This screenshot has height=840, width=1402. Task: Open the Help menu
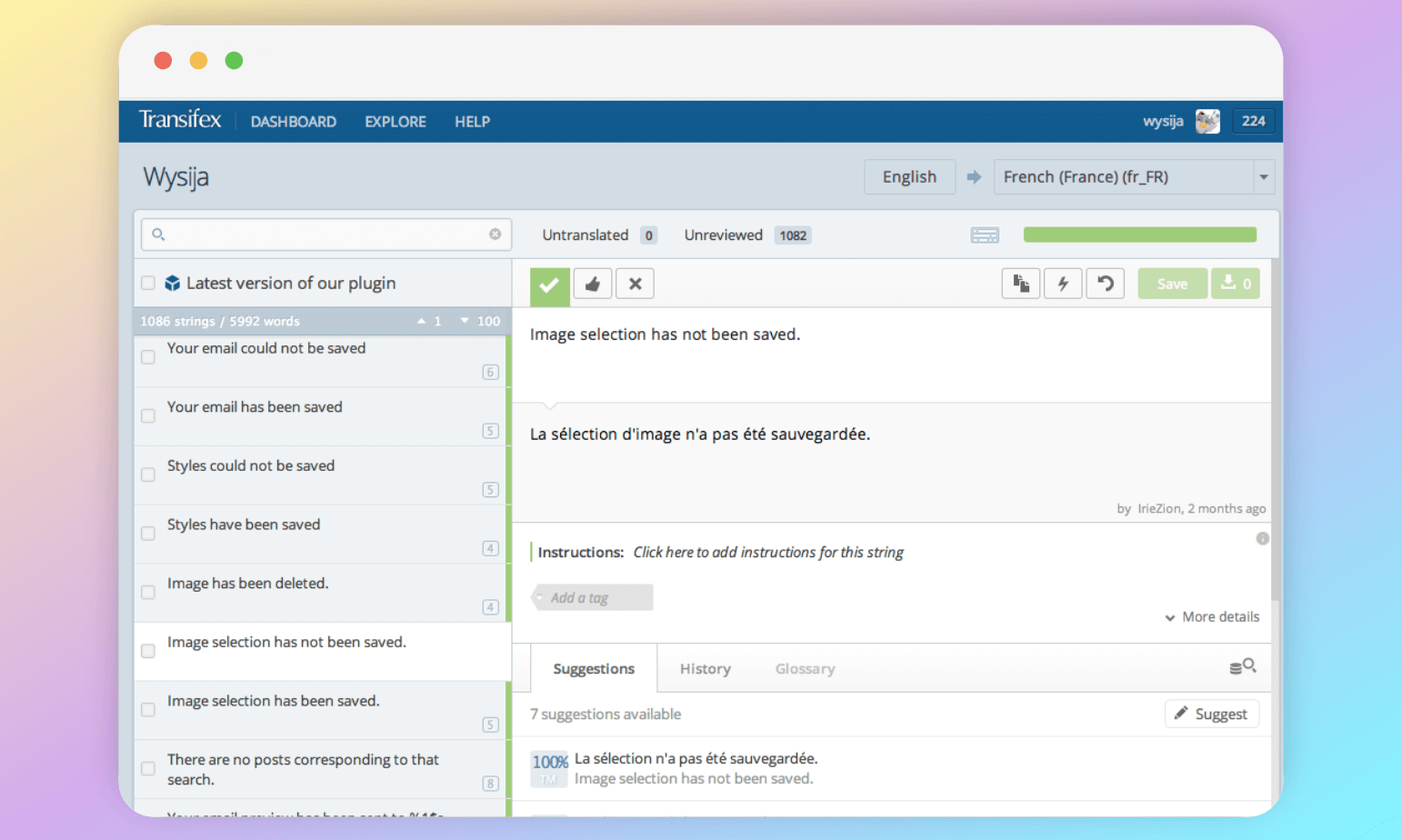(473, 122)
